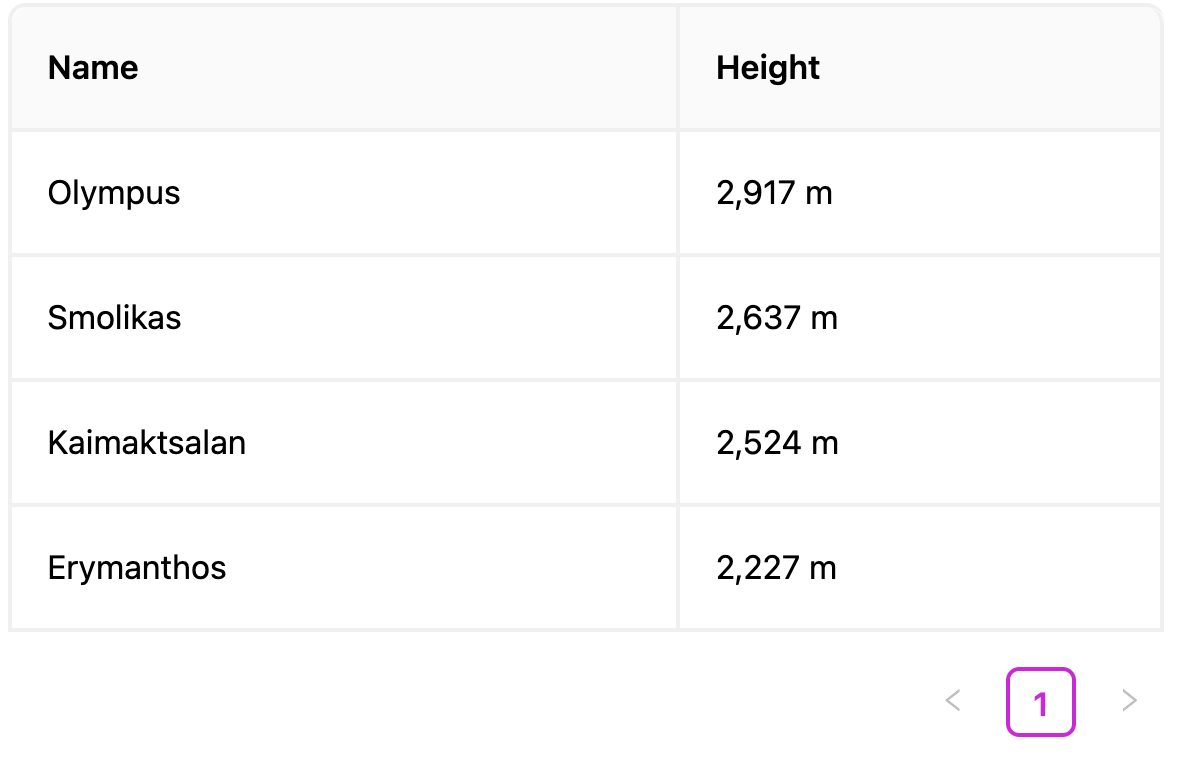Click empty space right of Name header text
This screenshot has width=1178, height=768.
[400, 68]
